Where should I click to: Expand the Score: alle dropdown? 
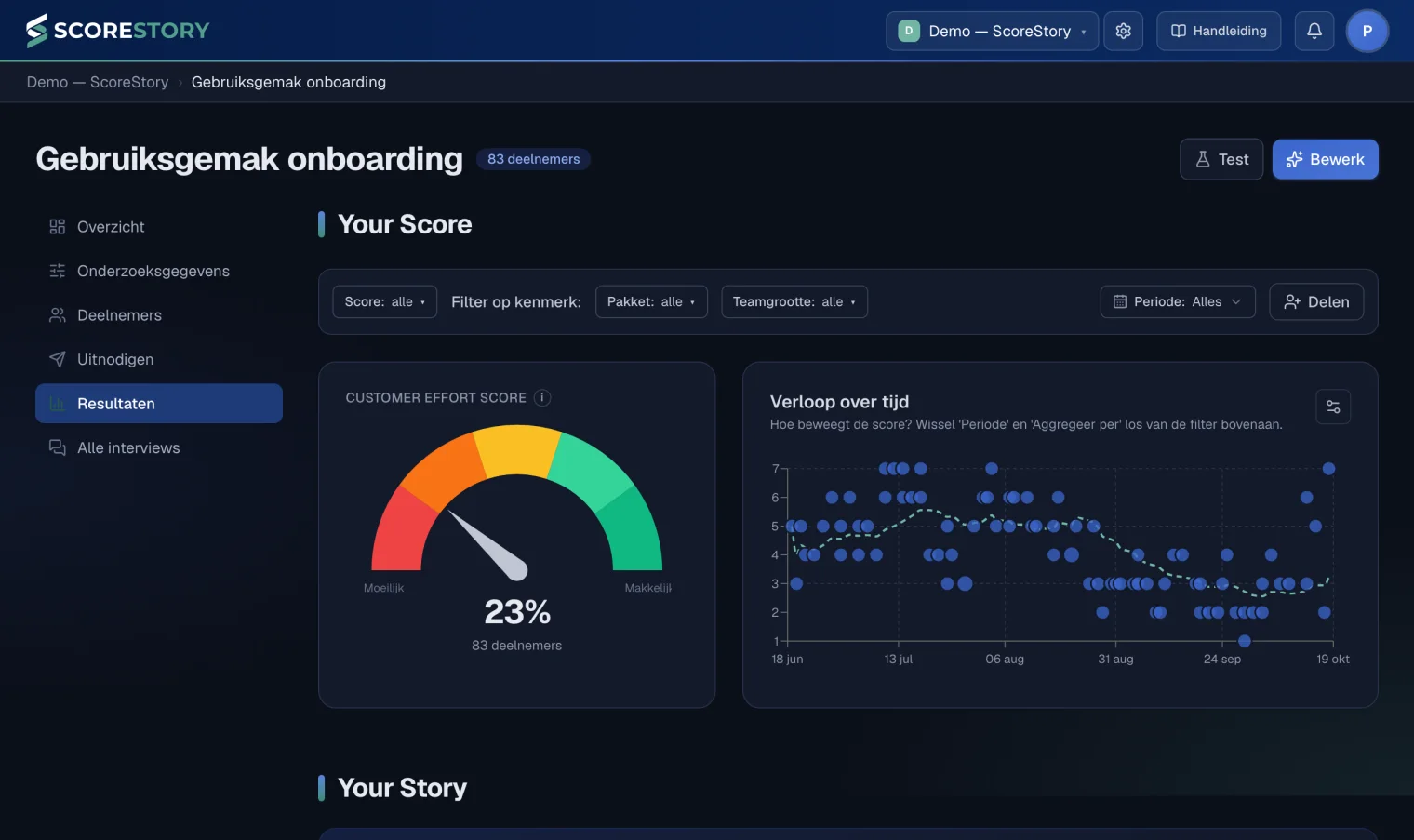384,301
